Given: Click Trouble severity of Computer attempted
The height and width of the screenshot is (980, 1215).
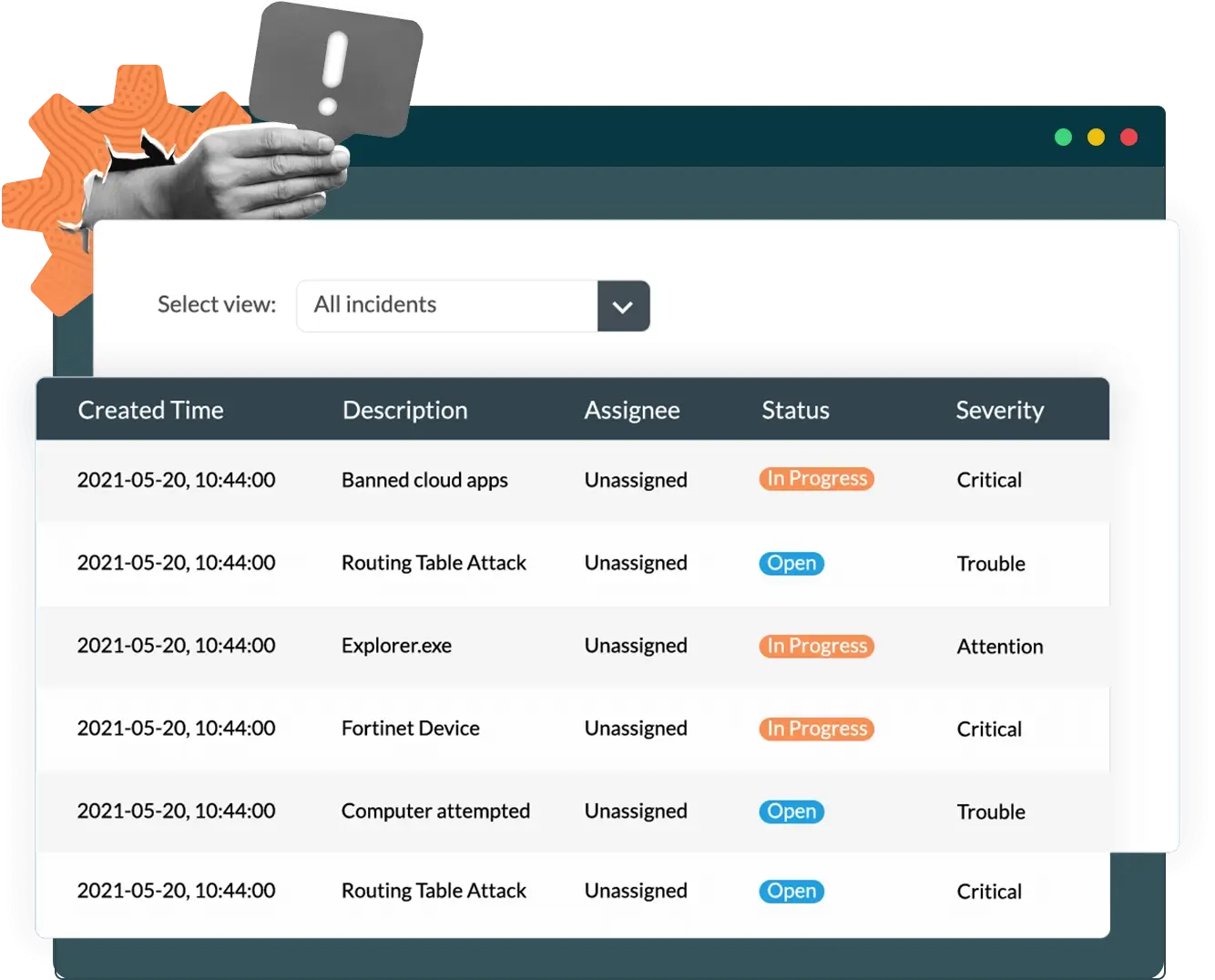Looking at the screenshot, I should [991, 812].
